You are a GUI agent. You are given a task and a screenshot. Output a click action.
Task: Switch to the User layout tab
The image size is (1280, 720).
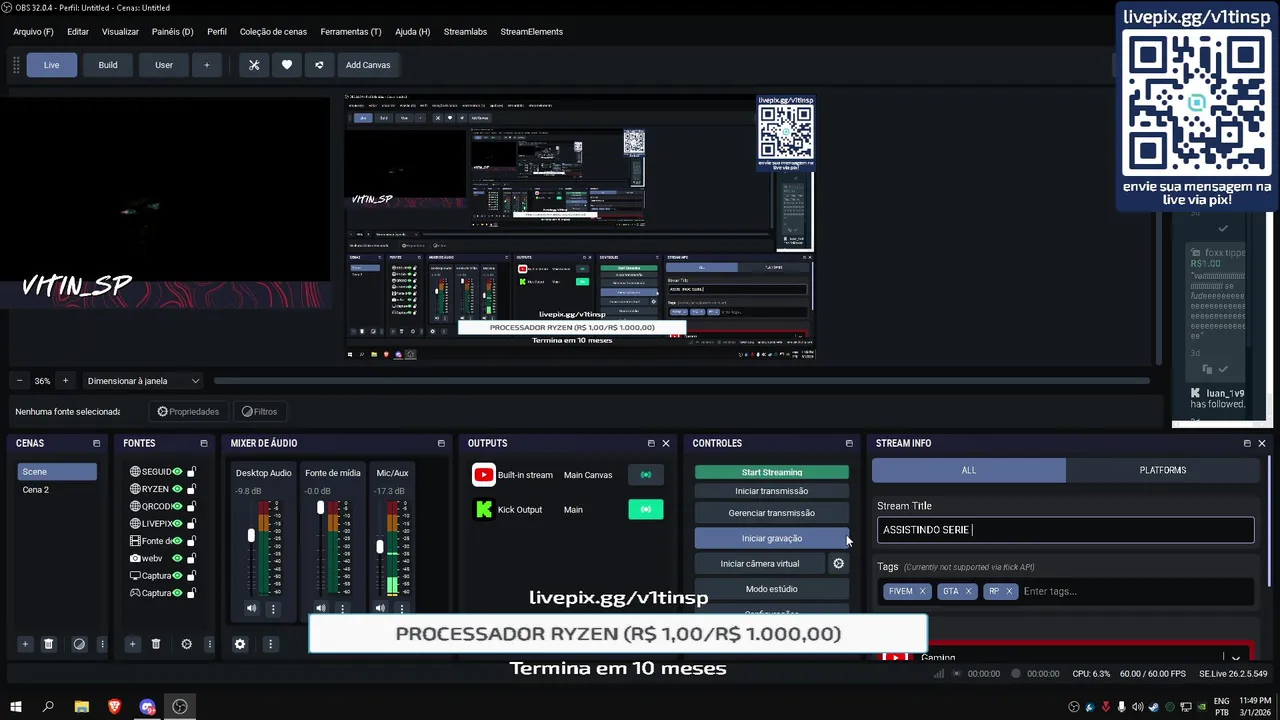[x=164, y=65]
